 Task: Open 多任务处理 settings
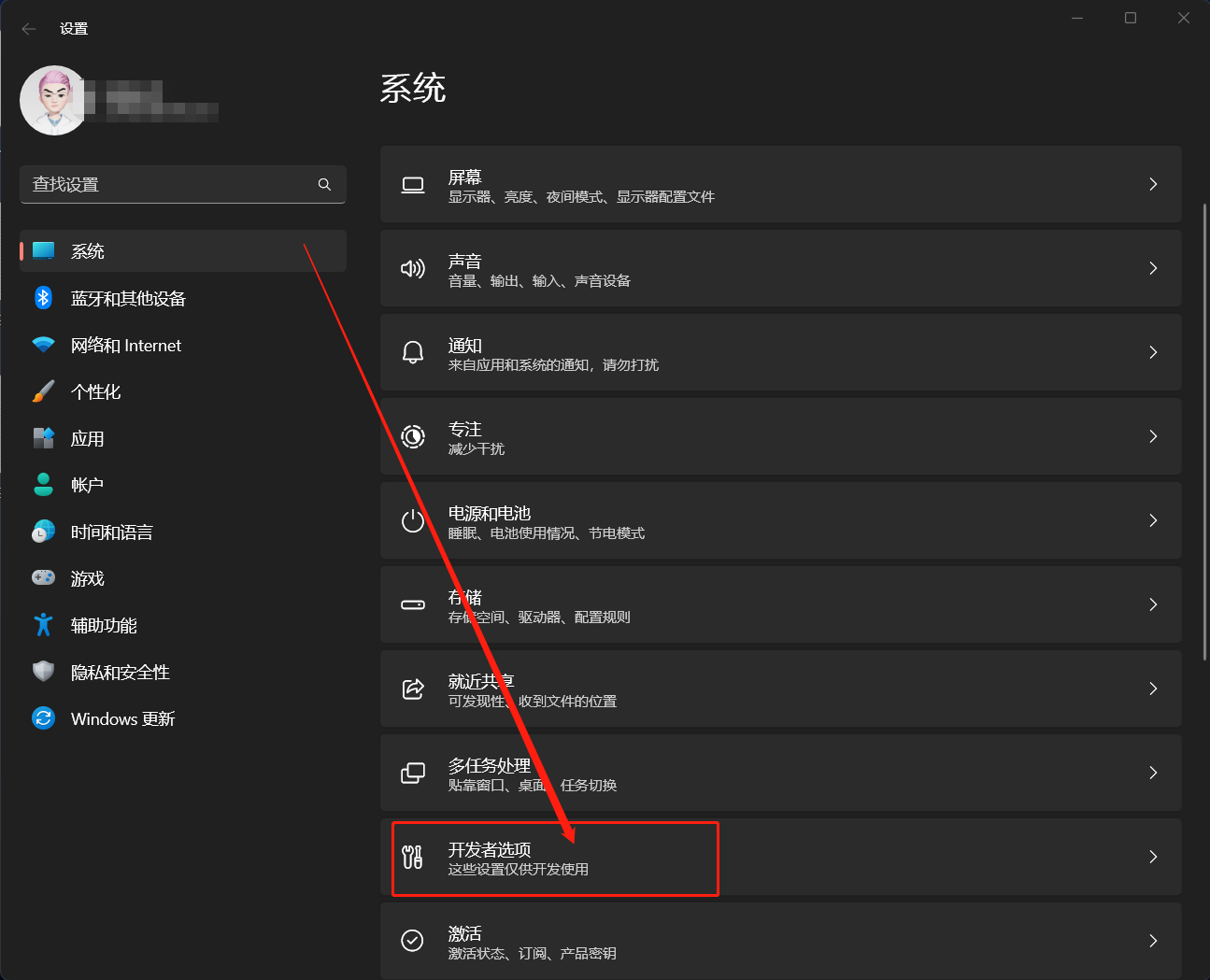click(x=654, y=773)
